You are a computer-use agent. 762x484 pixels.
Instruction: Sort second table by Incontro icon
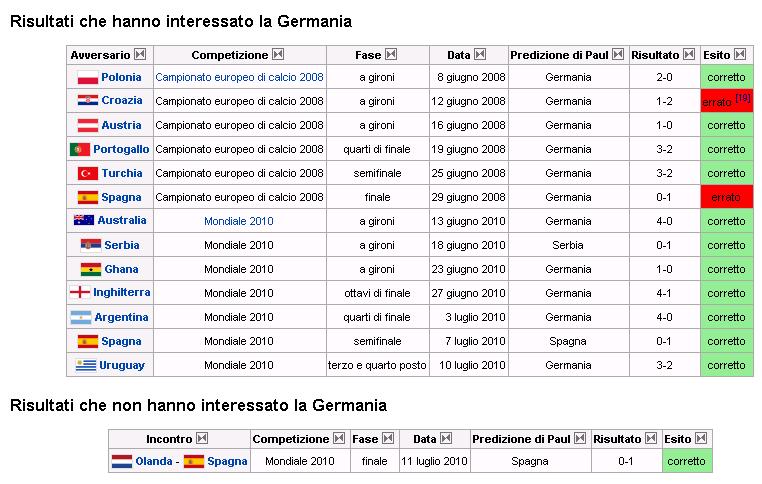pos(202,438)
